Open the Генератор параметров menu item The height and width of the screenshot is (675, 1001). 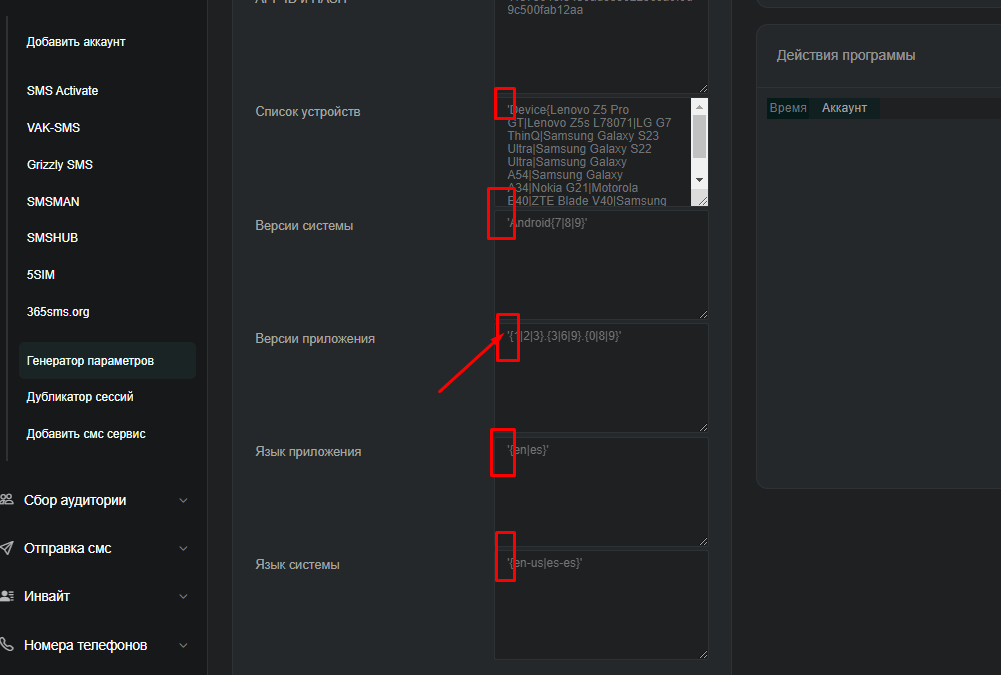coord(91,360)
